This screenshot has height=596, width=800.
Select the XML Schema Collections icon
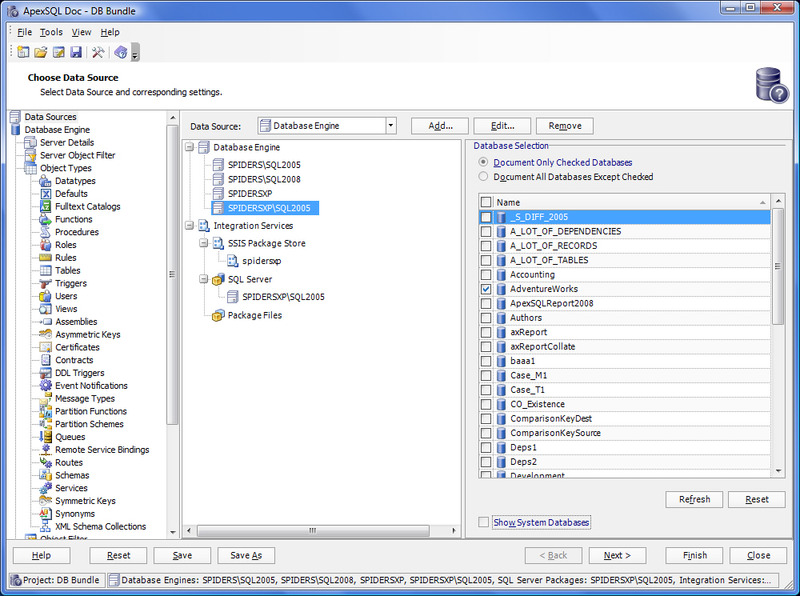pyautogui.click(x=45, y=526)
